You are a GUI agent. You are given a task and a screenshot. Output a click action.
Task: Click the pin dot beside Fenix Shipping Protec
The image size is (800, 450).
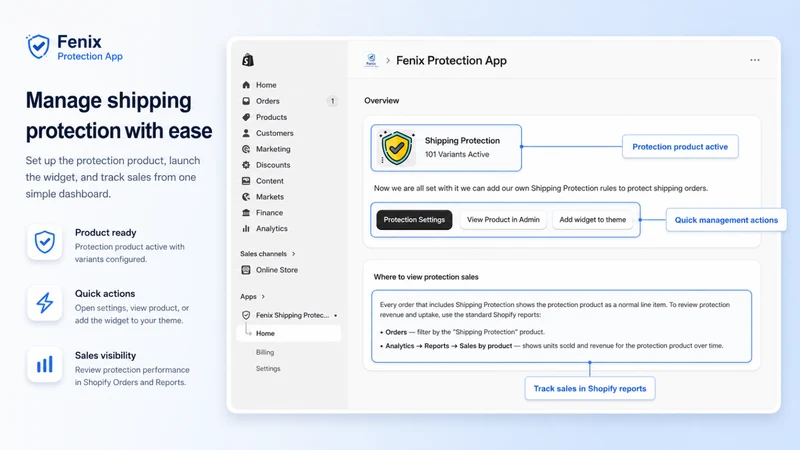click(x=335, y=315)
